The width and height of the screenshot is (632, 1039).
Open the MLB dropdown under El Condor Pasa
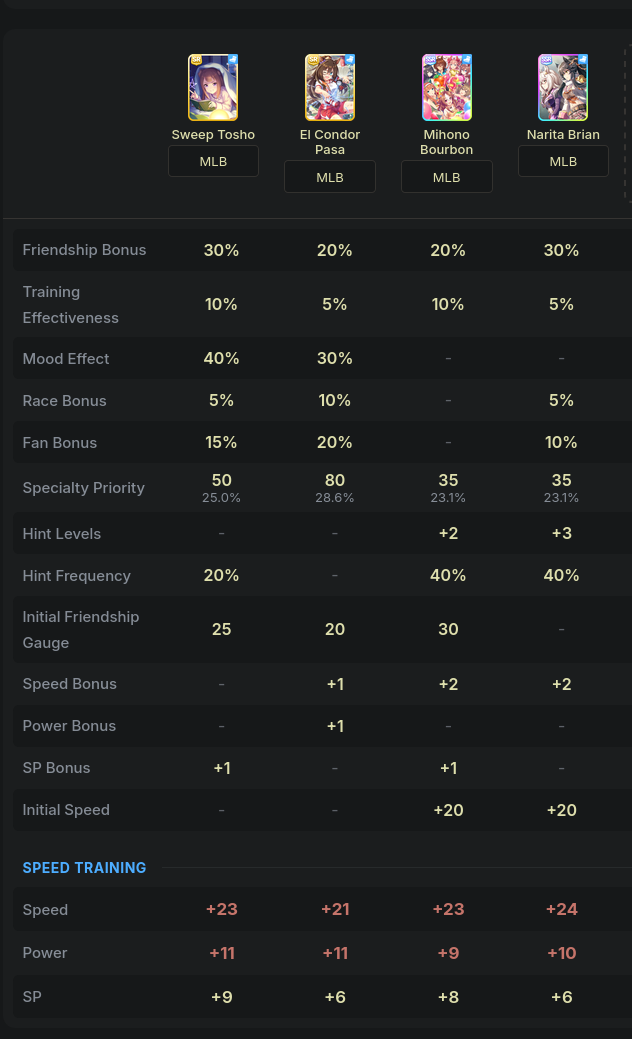pos(330,178)
